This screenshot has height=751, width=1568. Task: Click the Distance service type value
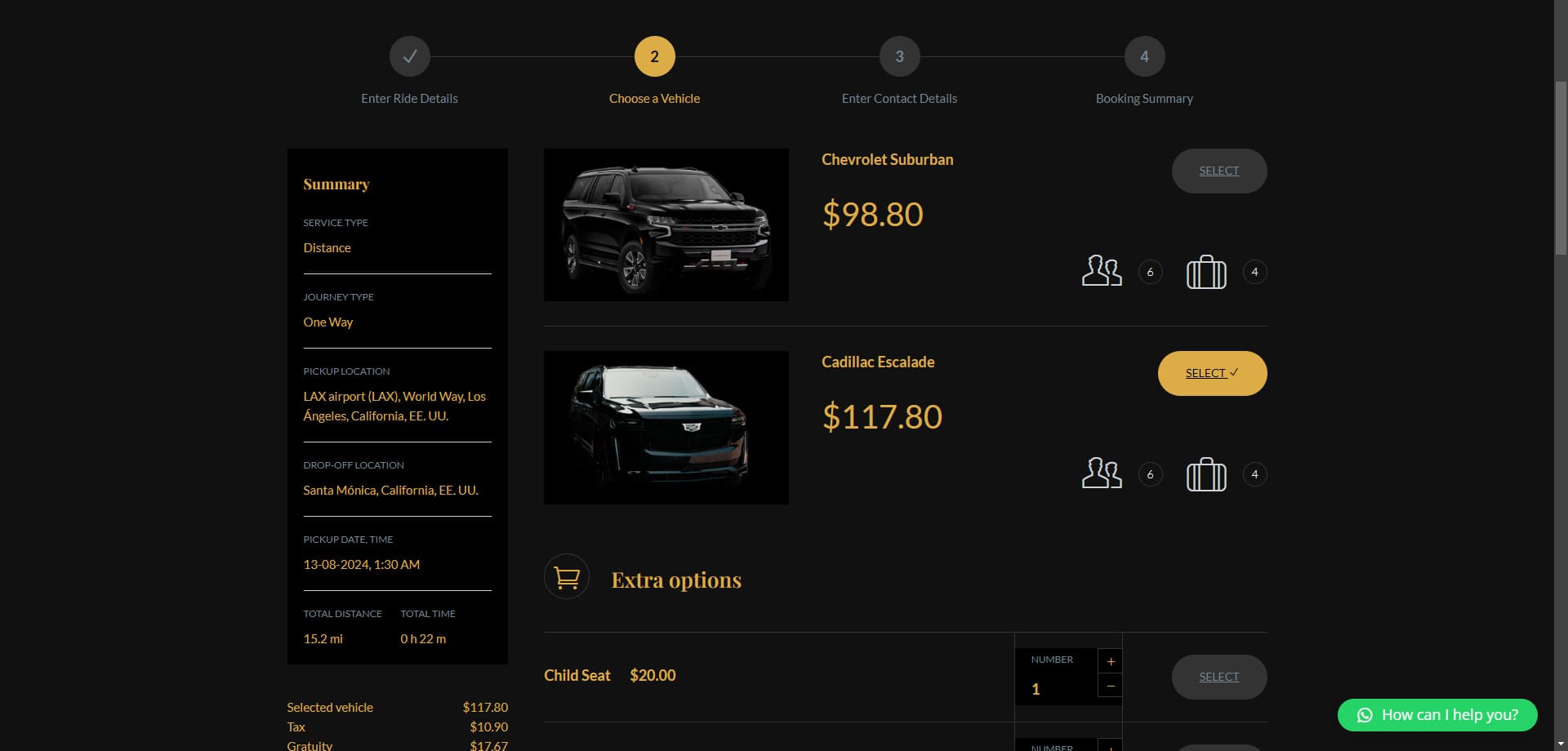pyautogui.click(x=327, y=248)
